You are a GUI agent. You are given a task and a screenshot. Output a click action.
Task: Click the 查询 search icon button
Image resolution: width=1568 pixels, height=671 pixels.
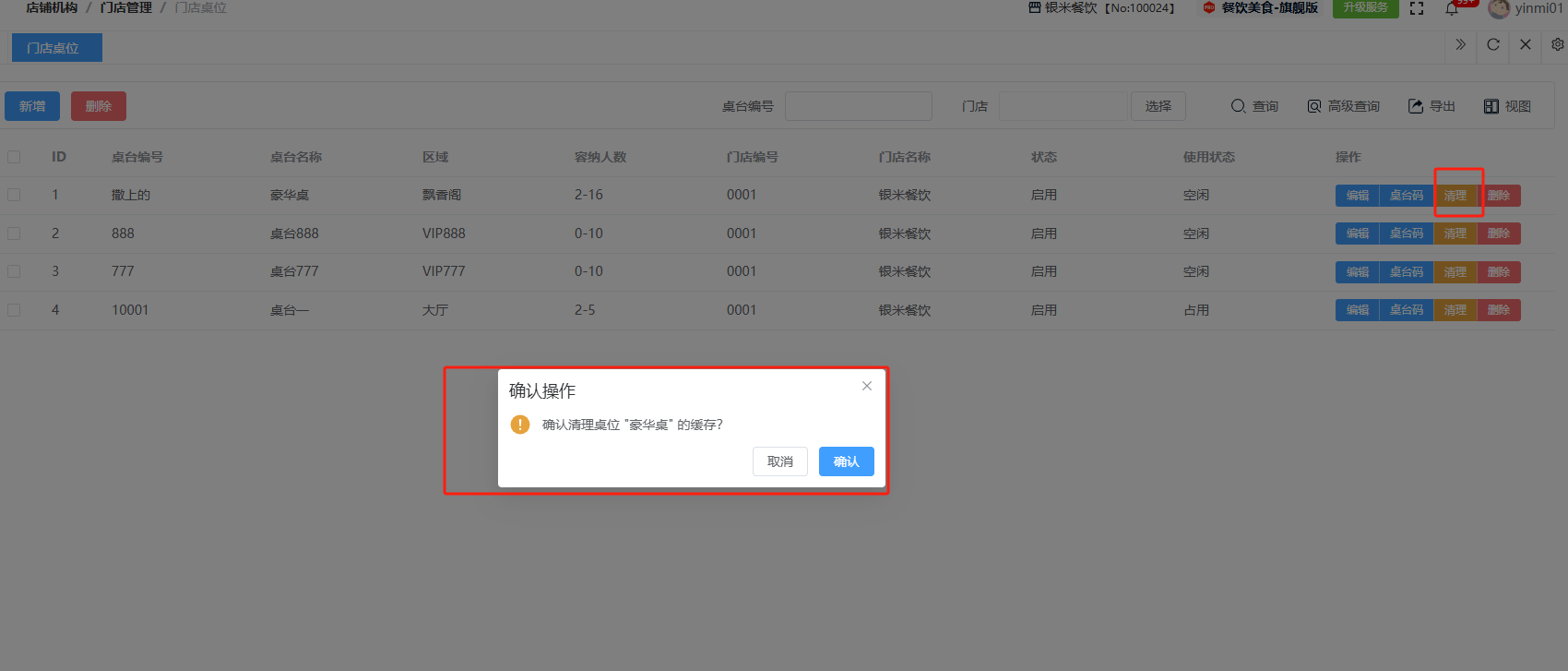[x=1254, y=106]
